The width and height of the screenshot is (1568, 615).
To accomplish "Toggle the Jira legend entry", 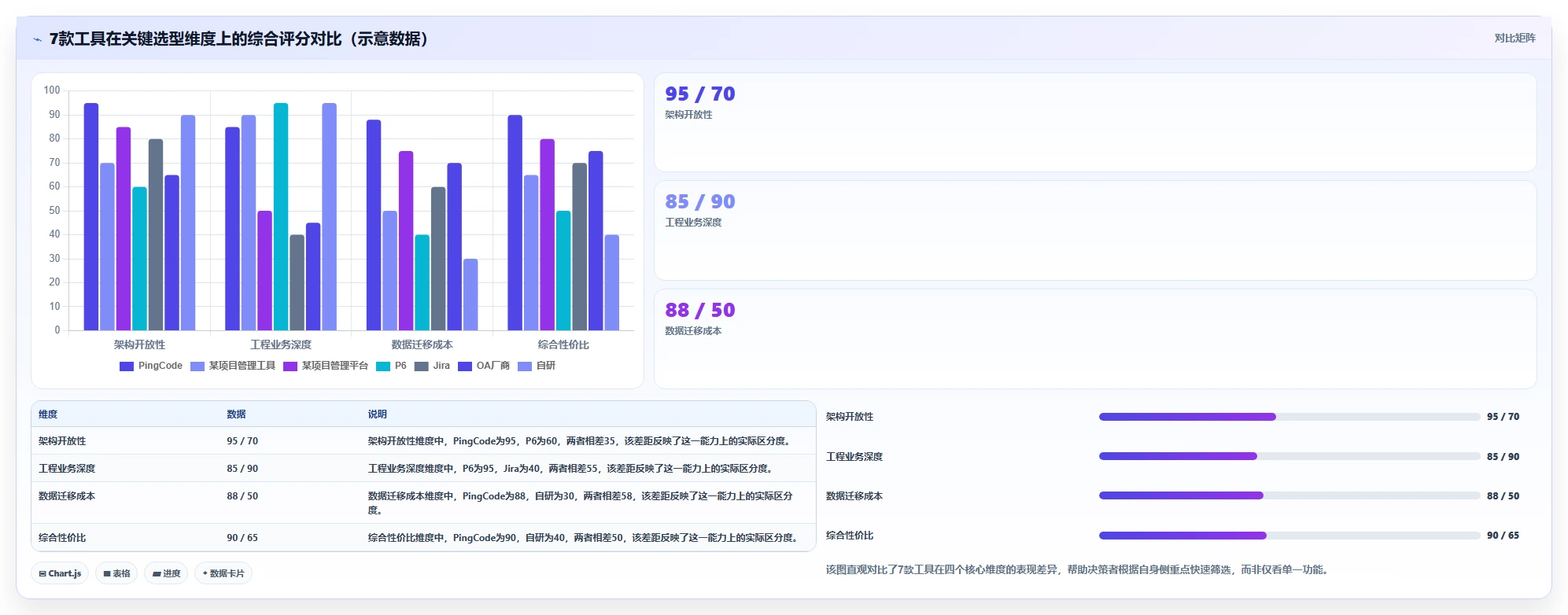I will (x=432, y=366).
